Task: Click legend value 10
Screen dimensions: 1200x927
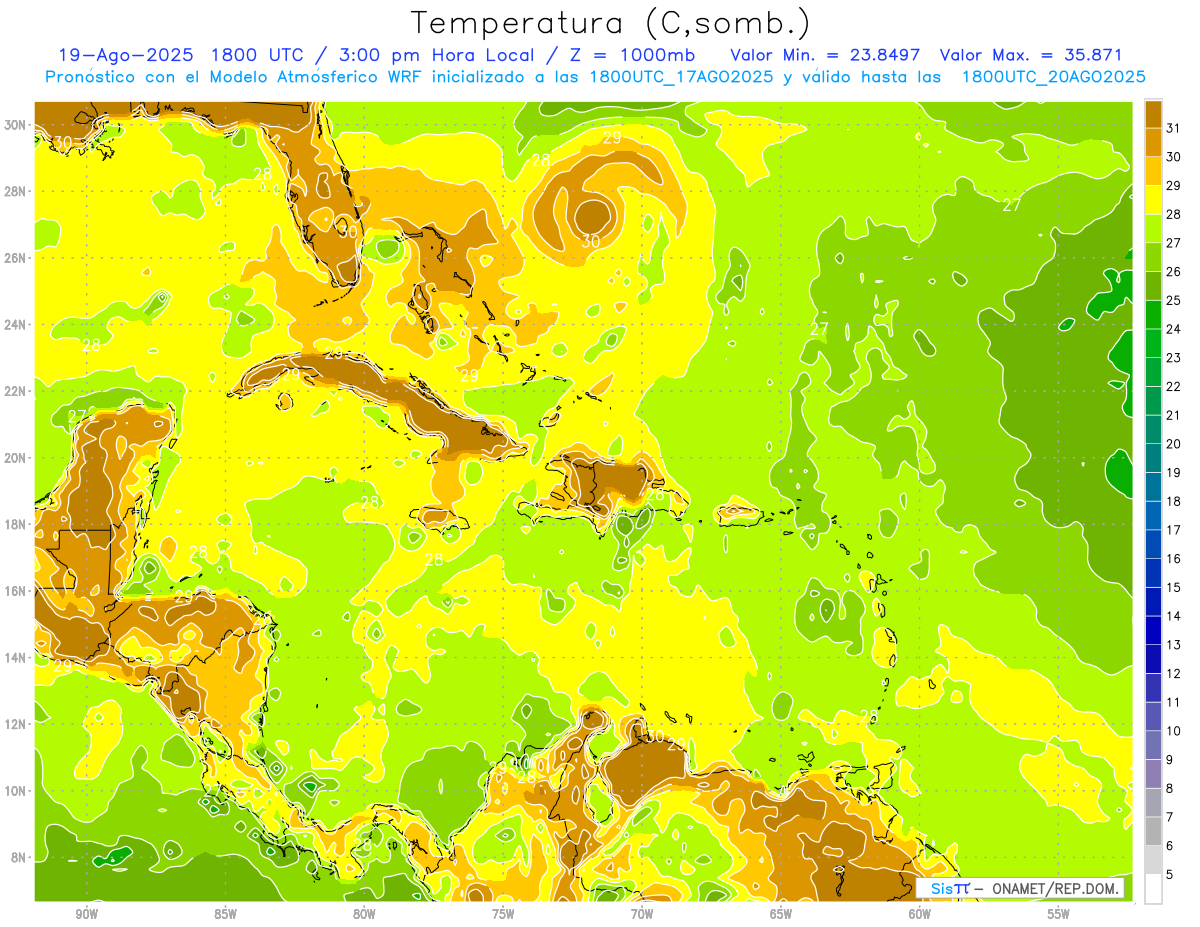Action: coord(1174,731)
